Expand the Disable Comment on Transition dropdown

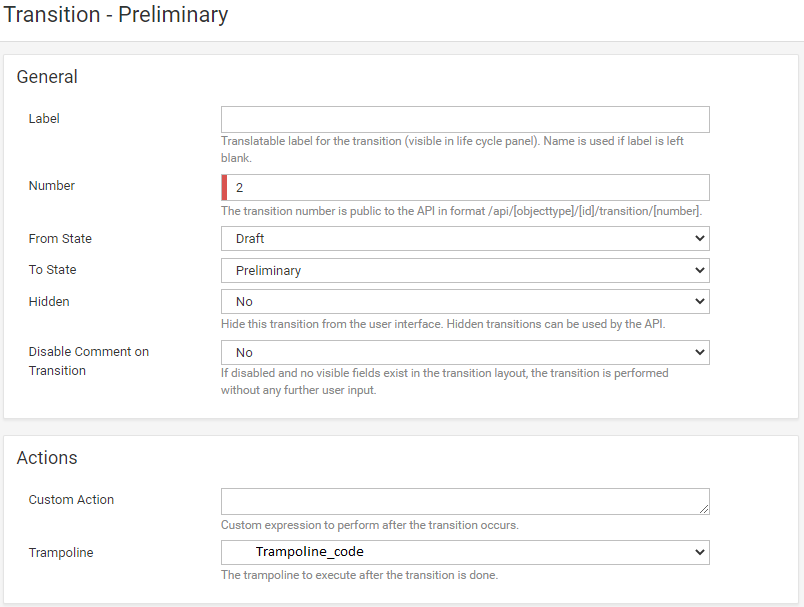(x=465, y=352)
